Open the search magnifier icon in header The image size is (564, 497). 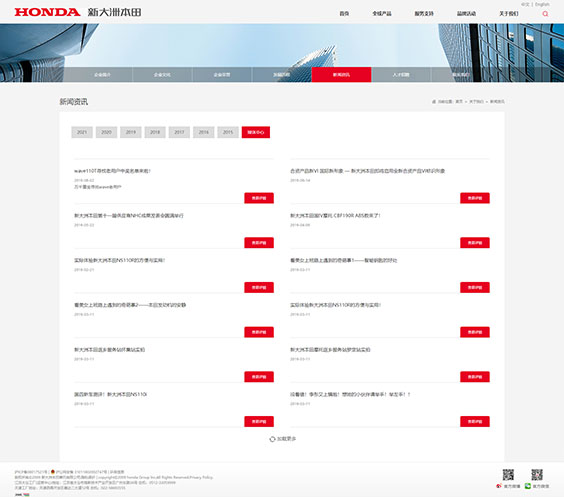545,14
